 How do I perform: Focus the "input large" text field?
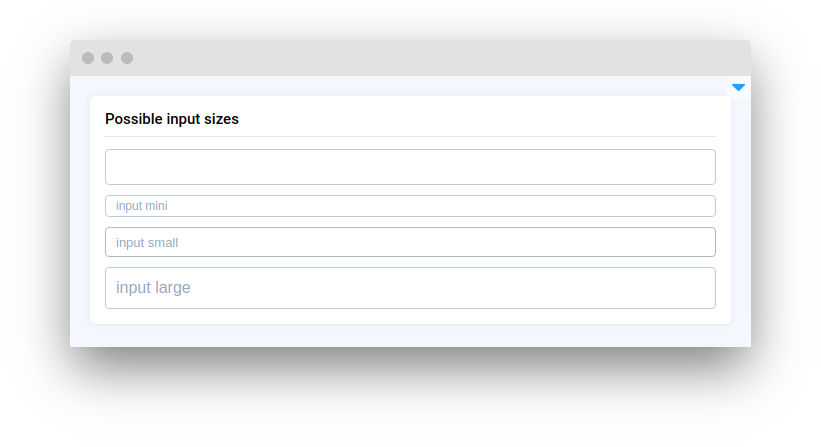410,288
